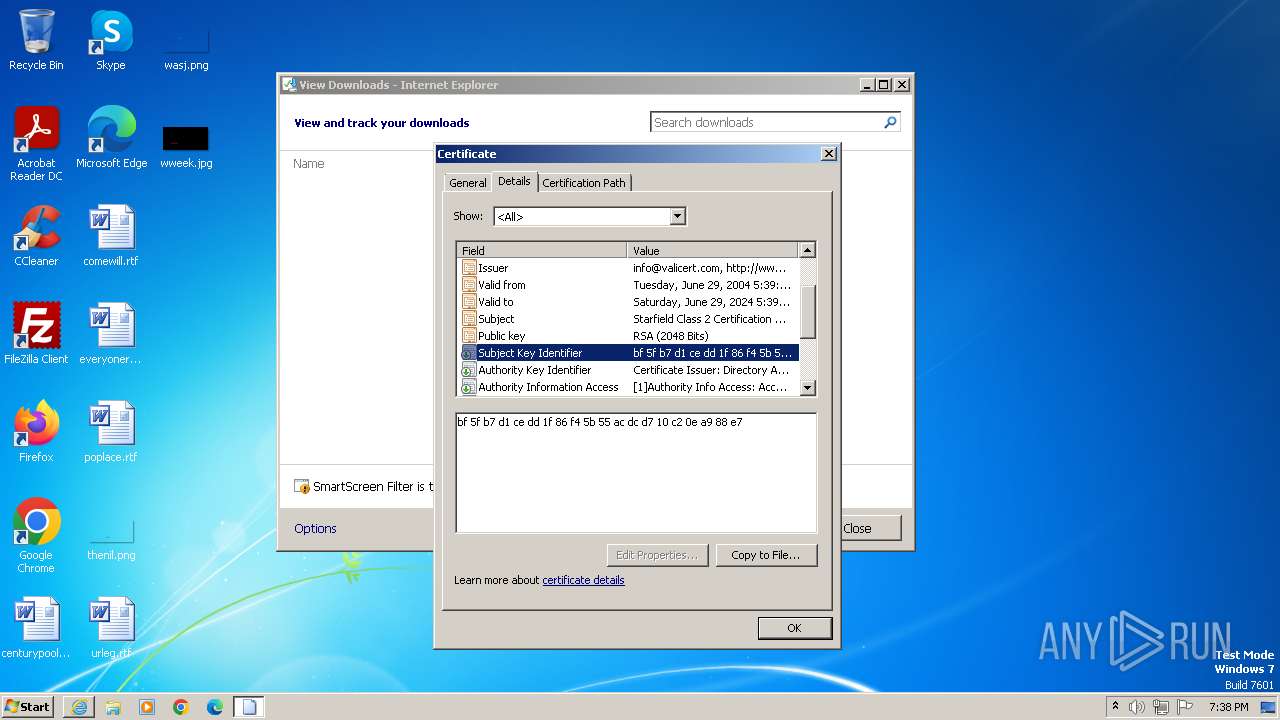
Task: Select the Issuer field row
Action: click(628, 268)
